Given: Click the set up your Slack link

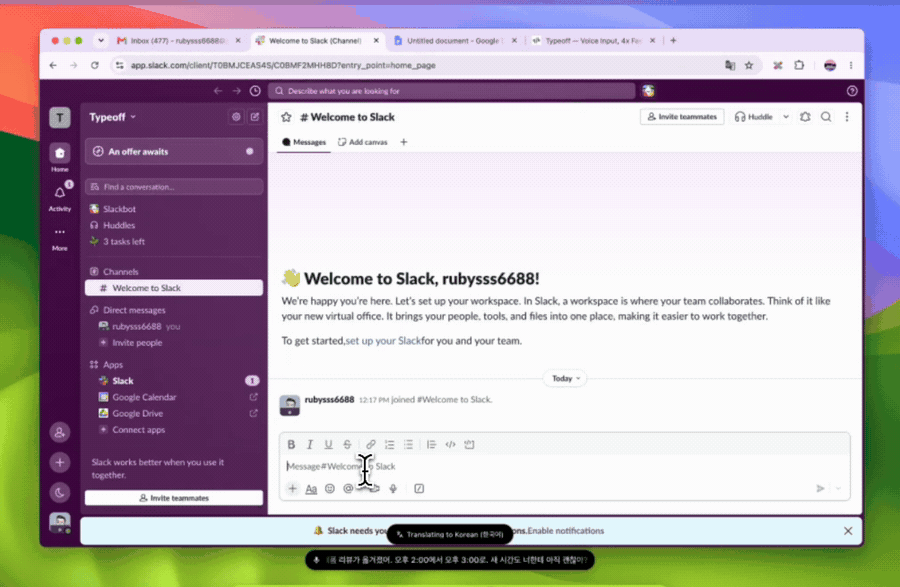Looking at the screenshot, I should pyautogui.click(x=383, y=341).
